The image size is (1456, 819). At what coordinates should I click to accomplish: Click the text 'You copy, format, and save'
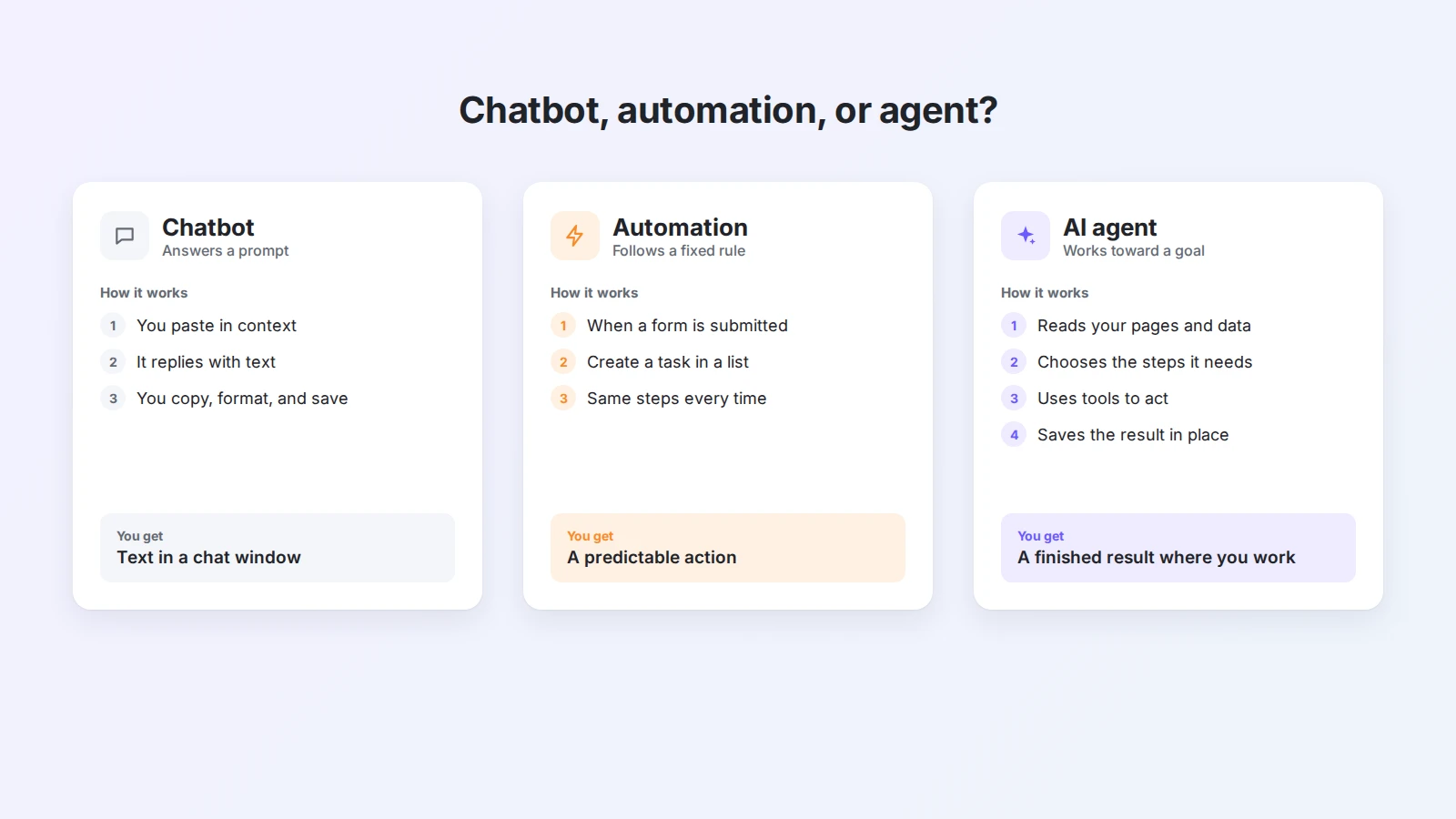point(242,399)
